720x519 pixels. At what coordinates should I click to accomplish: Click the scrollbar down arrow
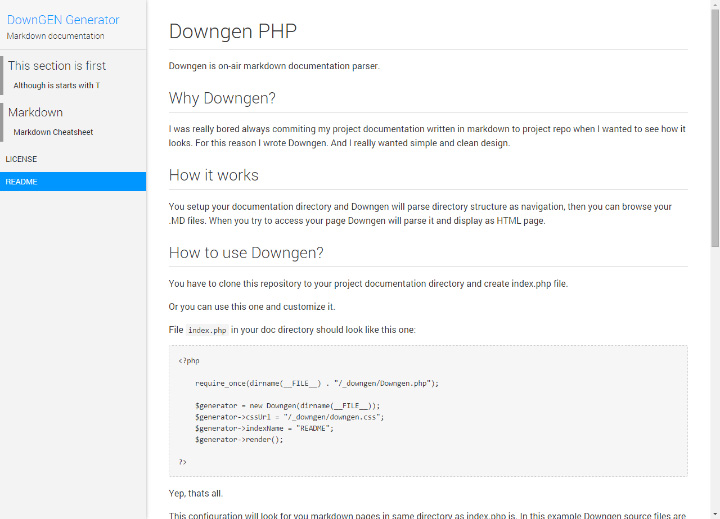coord(715,514)
